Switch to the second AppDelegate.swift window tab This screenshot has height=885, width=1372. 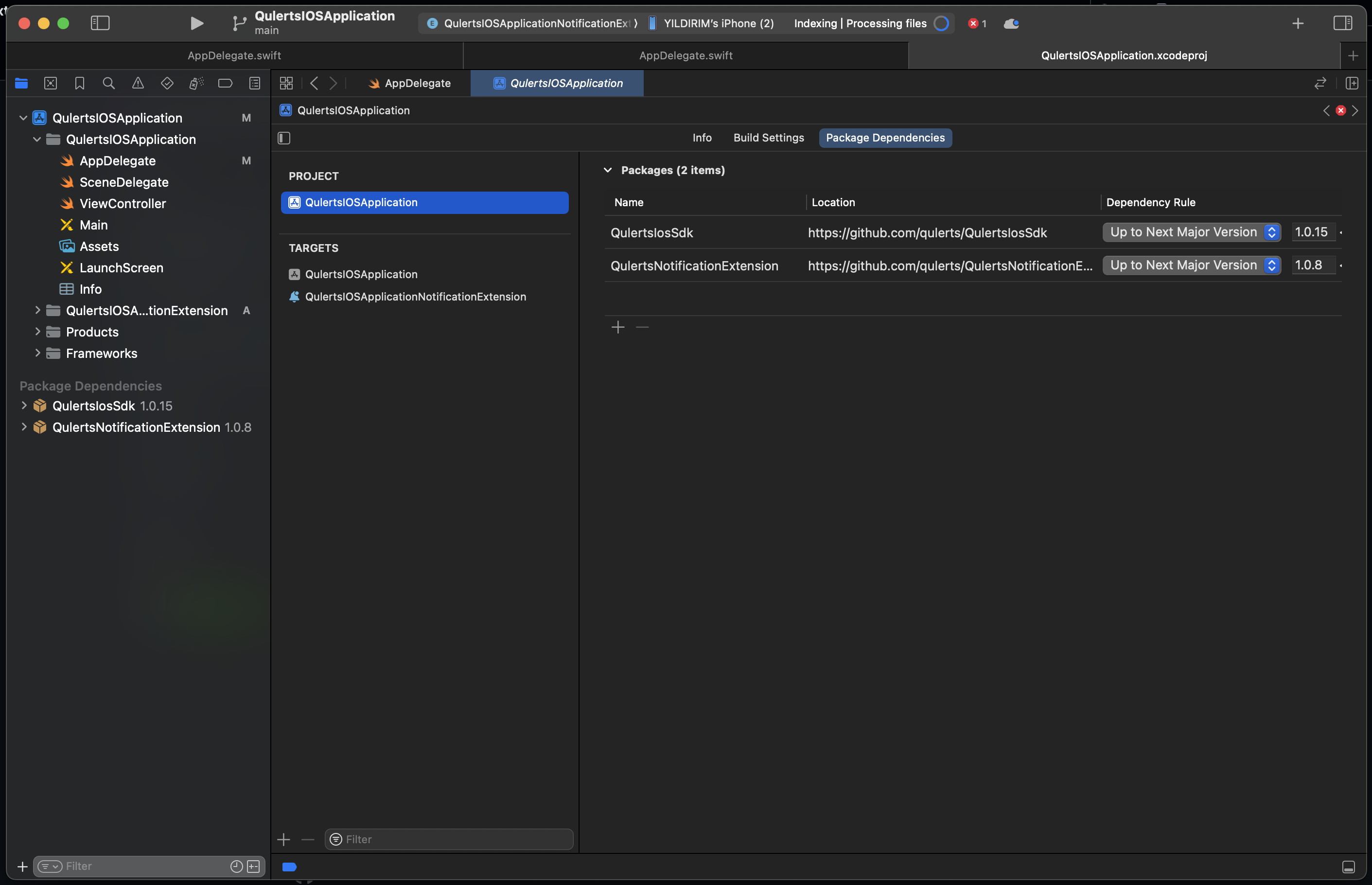(x=686, y=55)
